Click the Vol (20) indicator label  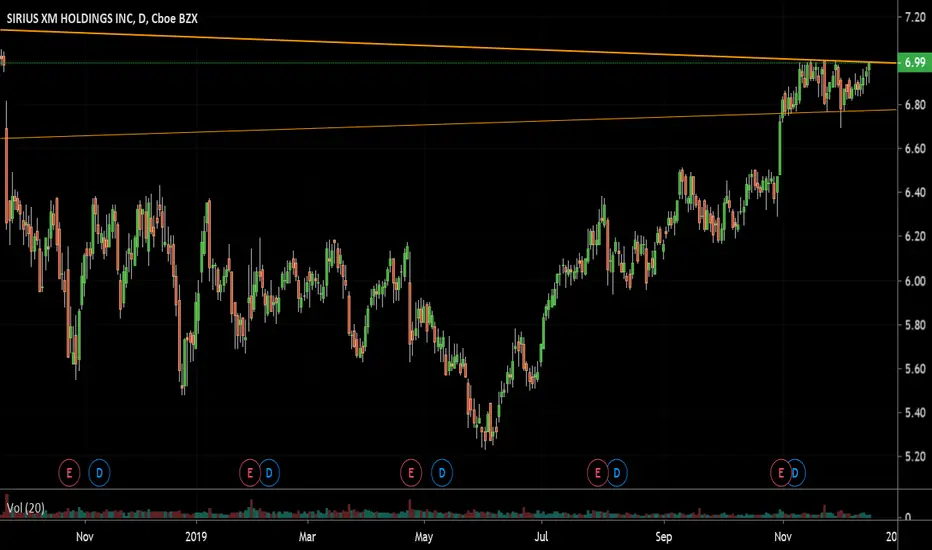[x=26, y=508]
